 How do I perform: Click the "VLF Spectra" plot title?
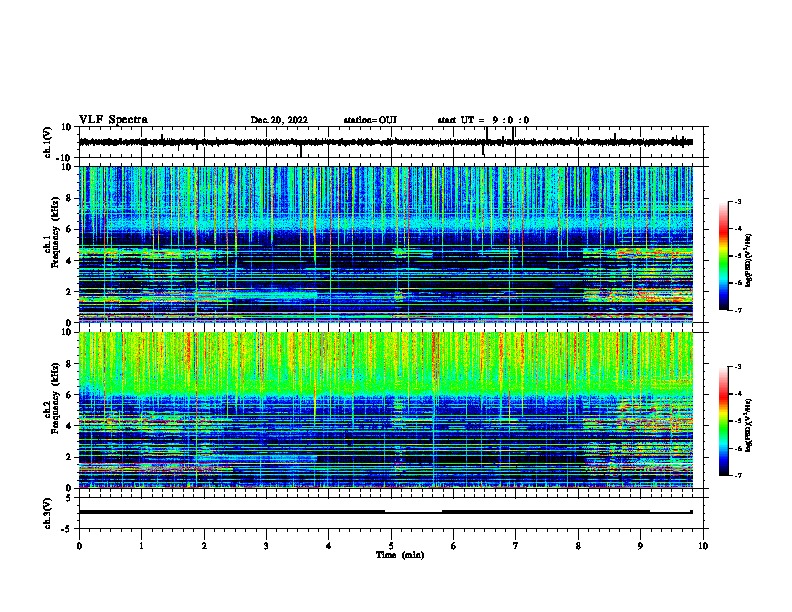[113, 120]
